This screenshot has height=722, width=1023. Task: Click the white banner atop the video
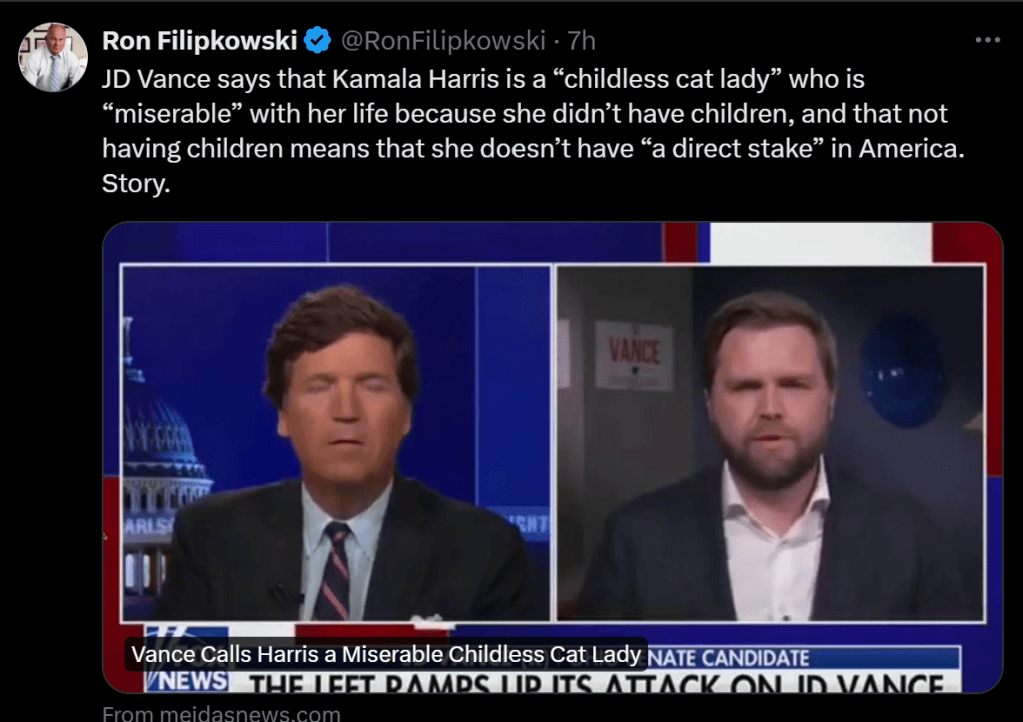(x=821, y=243)
